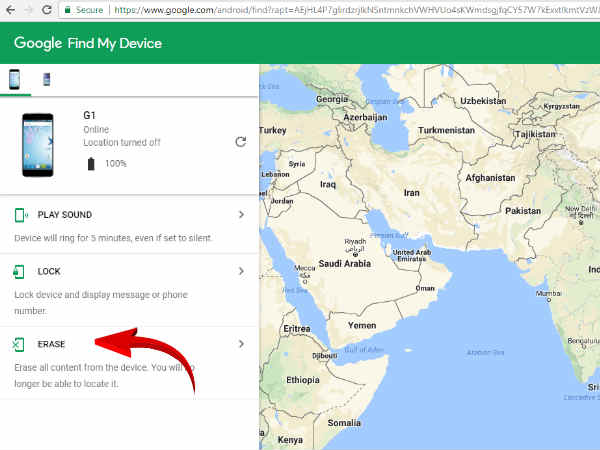Choose the ERASE option
This screenshot has height=450, width=600.
tap(51, 344)
